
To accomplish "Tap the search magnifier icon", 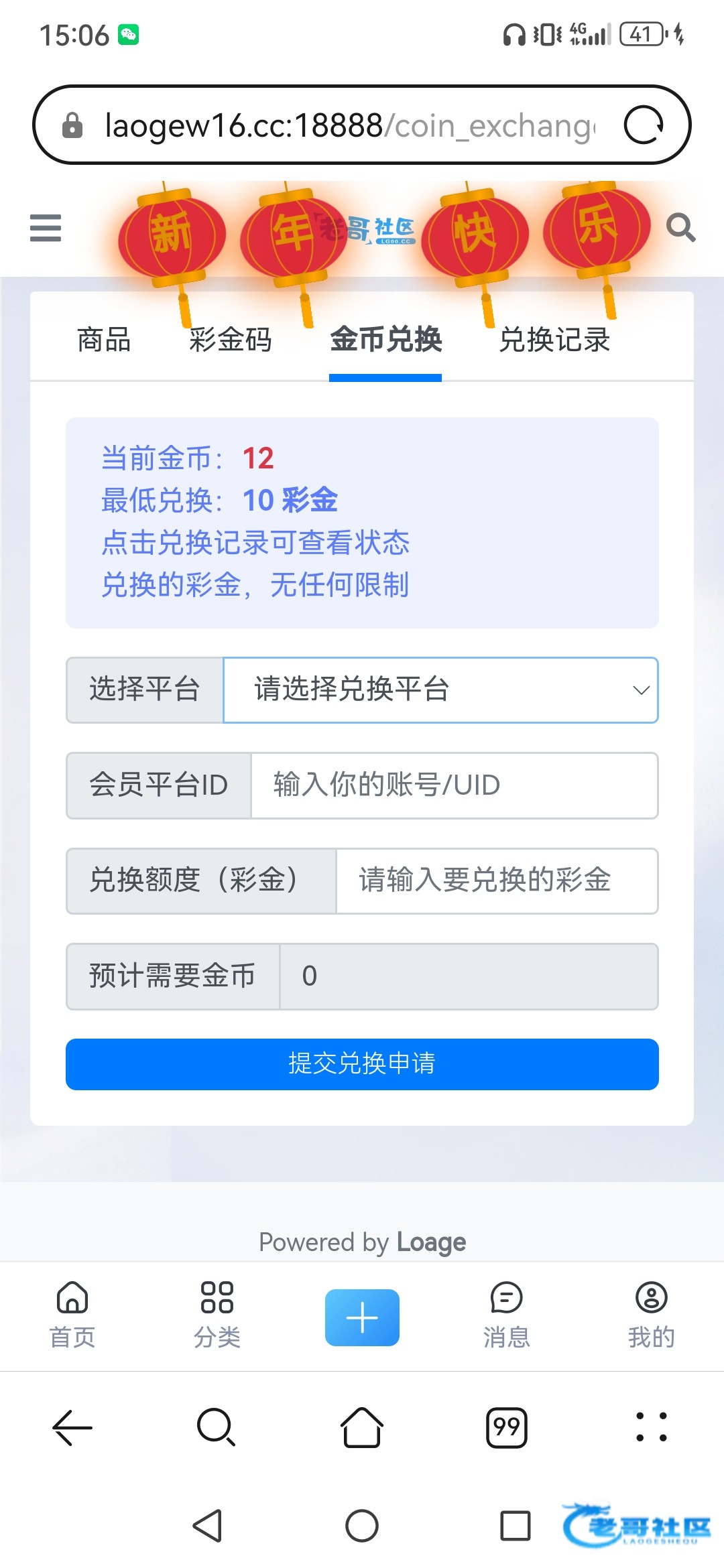I will (x=680, y=228).
